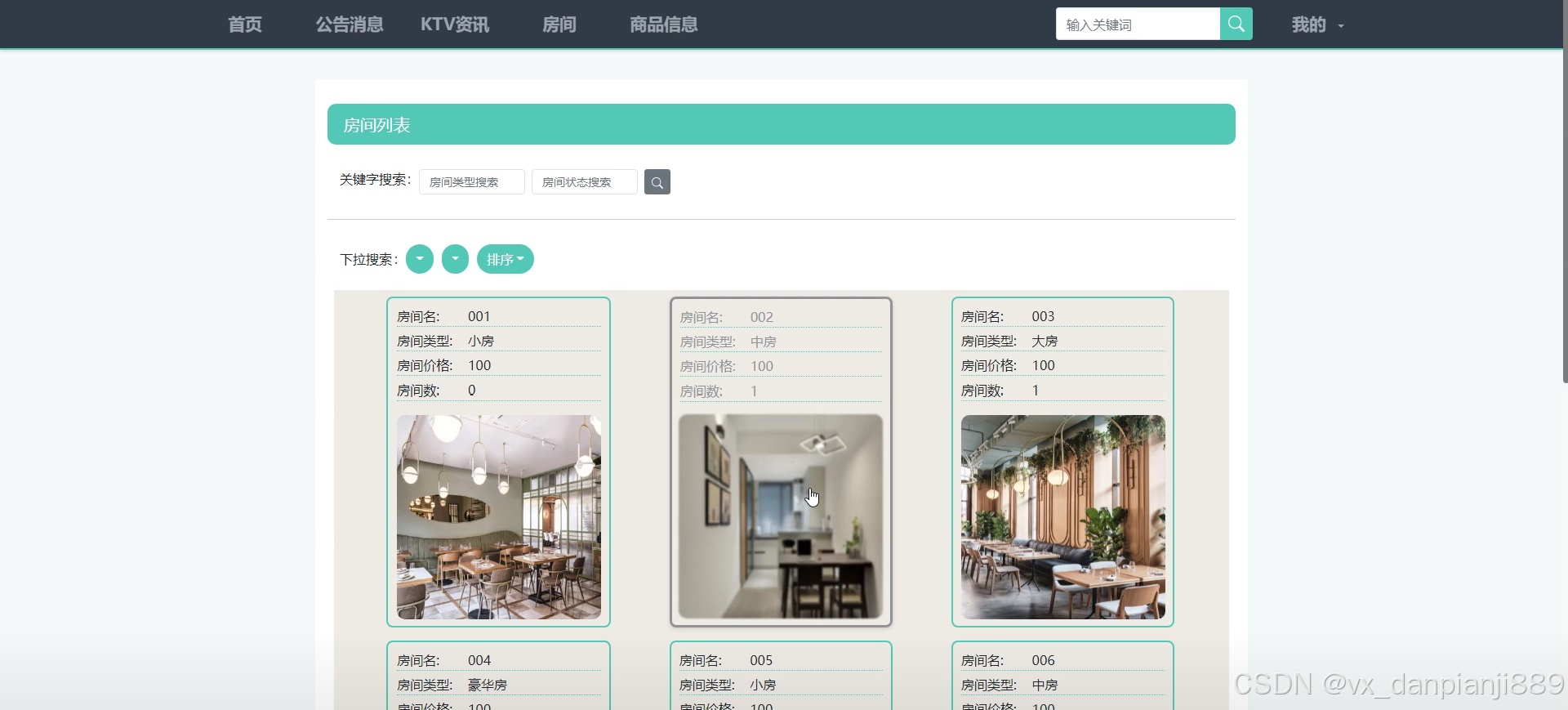Click 房间类型 小房 row in room 005 card
This screenshot has height=710, width=1568.
(781, 685)
